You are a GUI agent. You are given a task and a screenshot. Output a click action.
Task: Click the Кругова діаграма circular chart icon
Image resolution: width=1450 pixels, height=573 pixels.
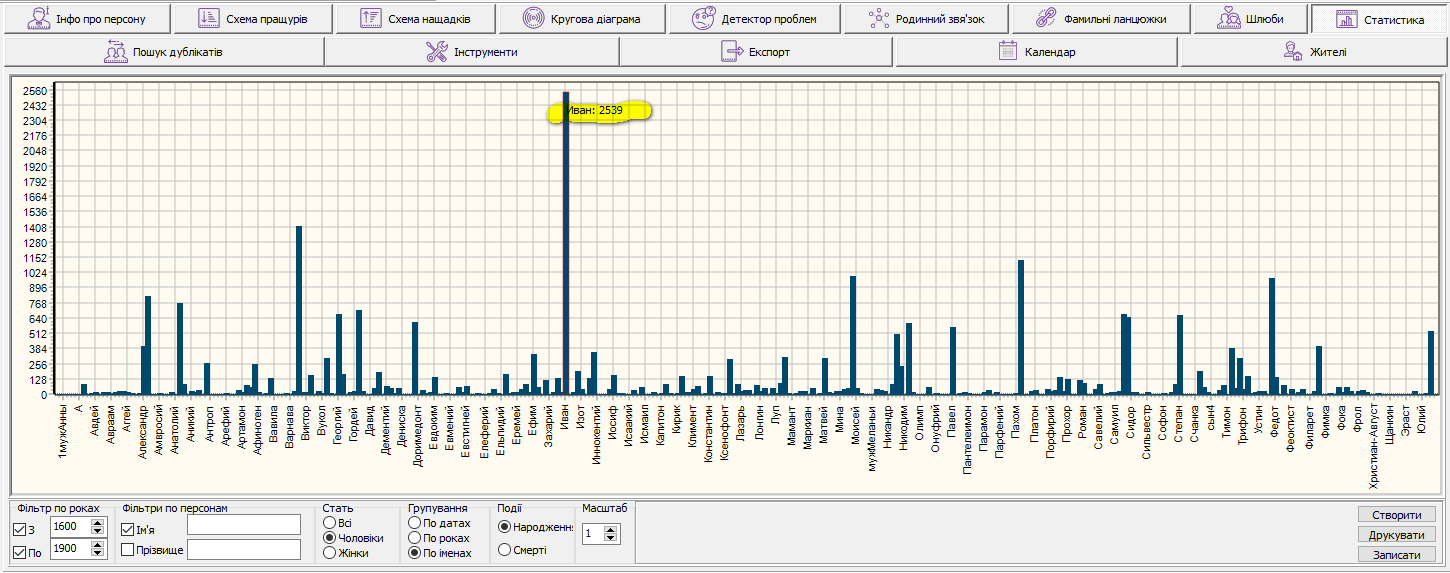533,19
